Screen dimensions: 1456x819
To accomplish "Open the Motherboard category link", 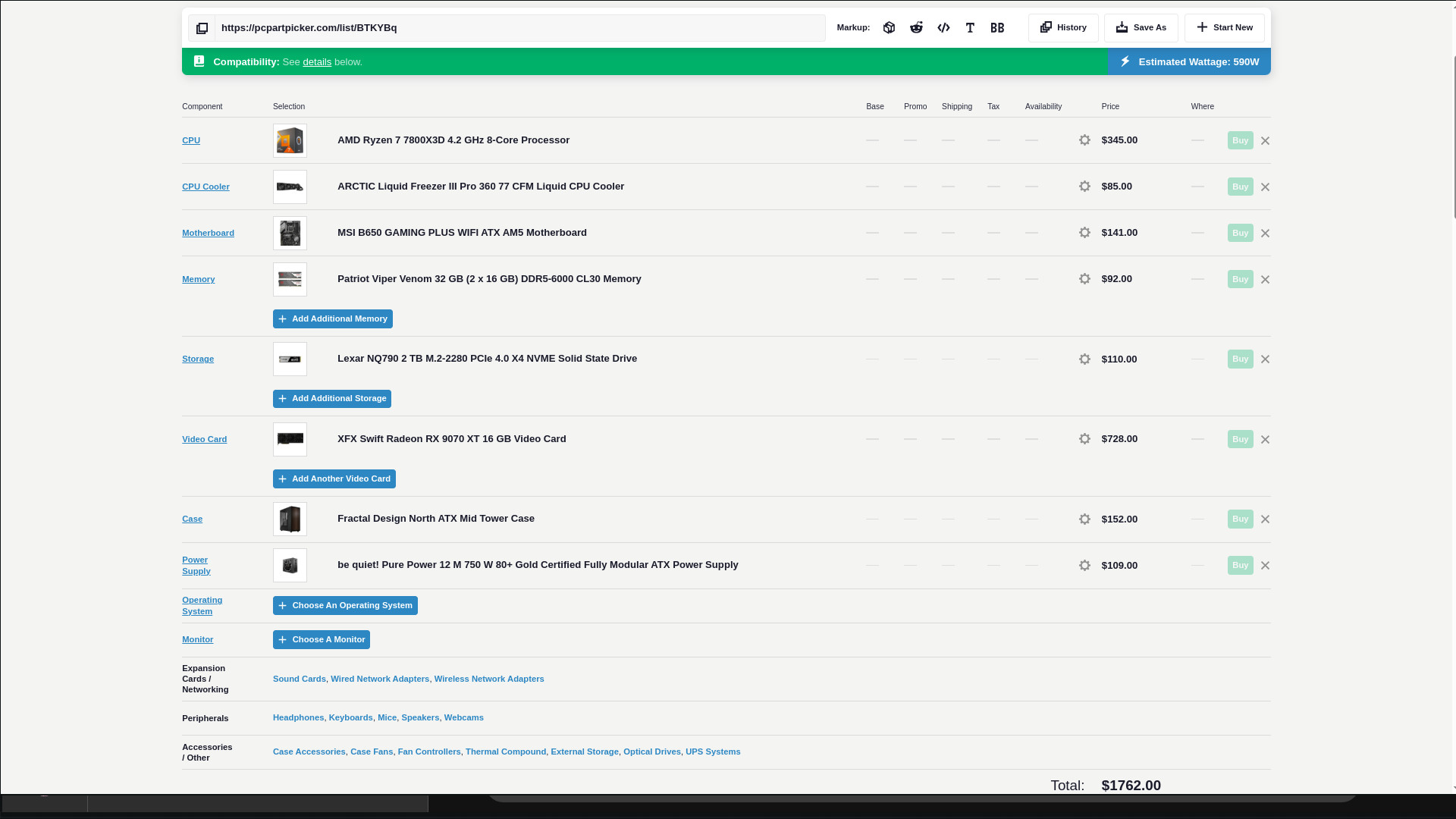I will 208,233.
